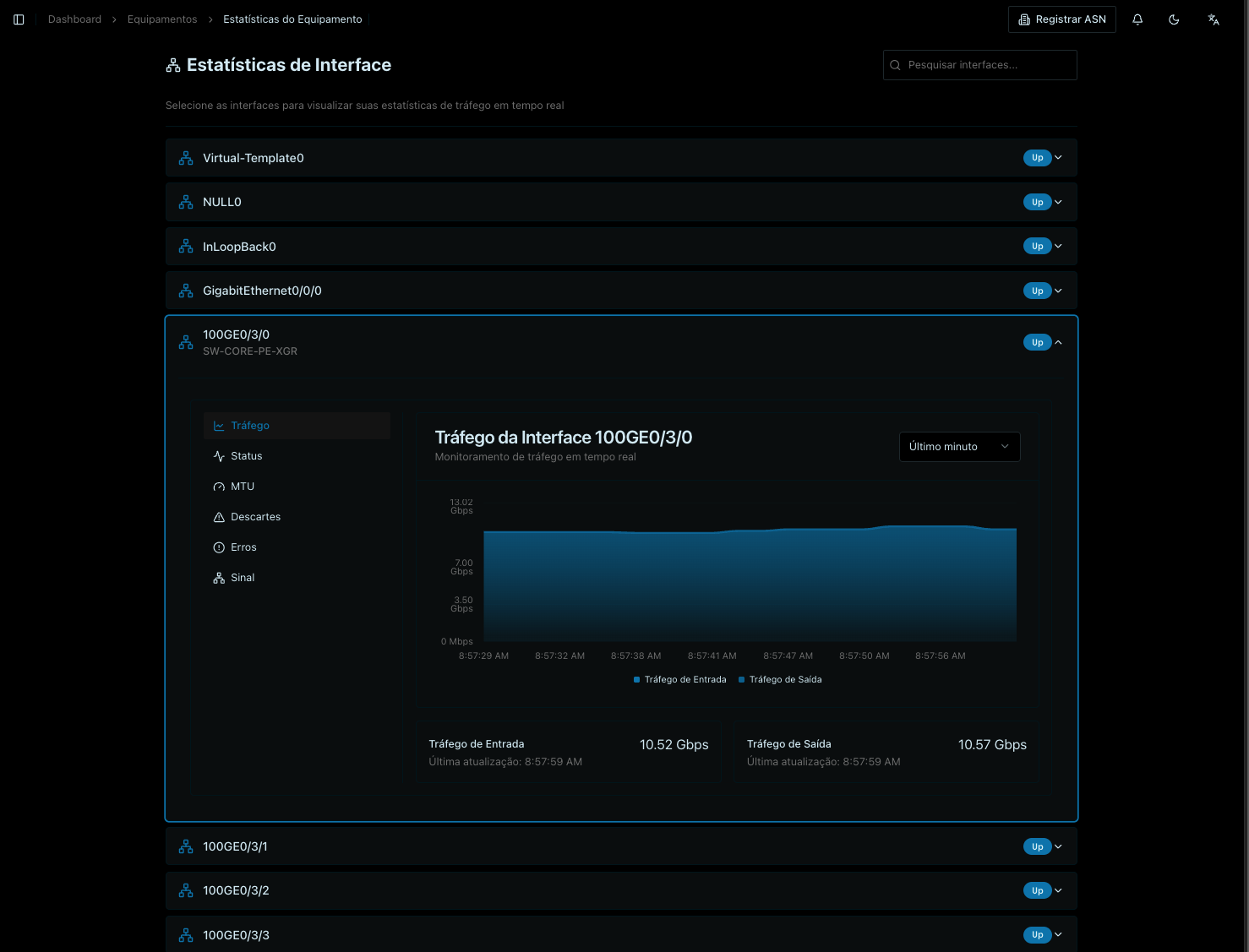This screenshot has width=1249, height=952.
Task: Click the MTU gauge icon
Action: (x=219, y=486)
